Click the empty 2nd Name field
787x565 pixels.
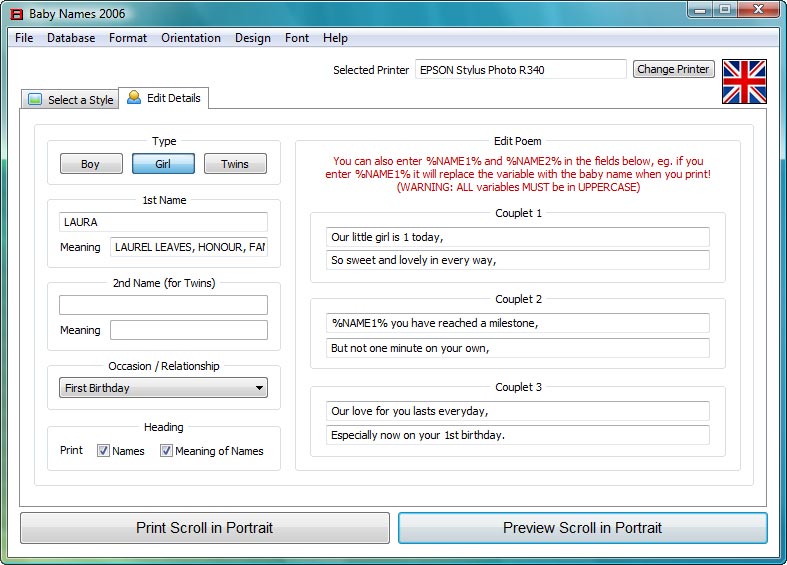[163, 305]
